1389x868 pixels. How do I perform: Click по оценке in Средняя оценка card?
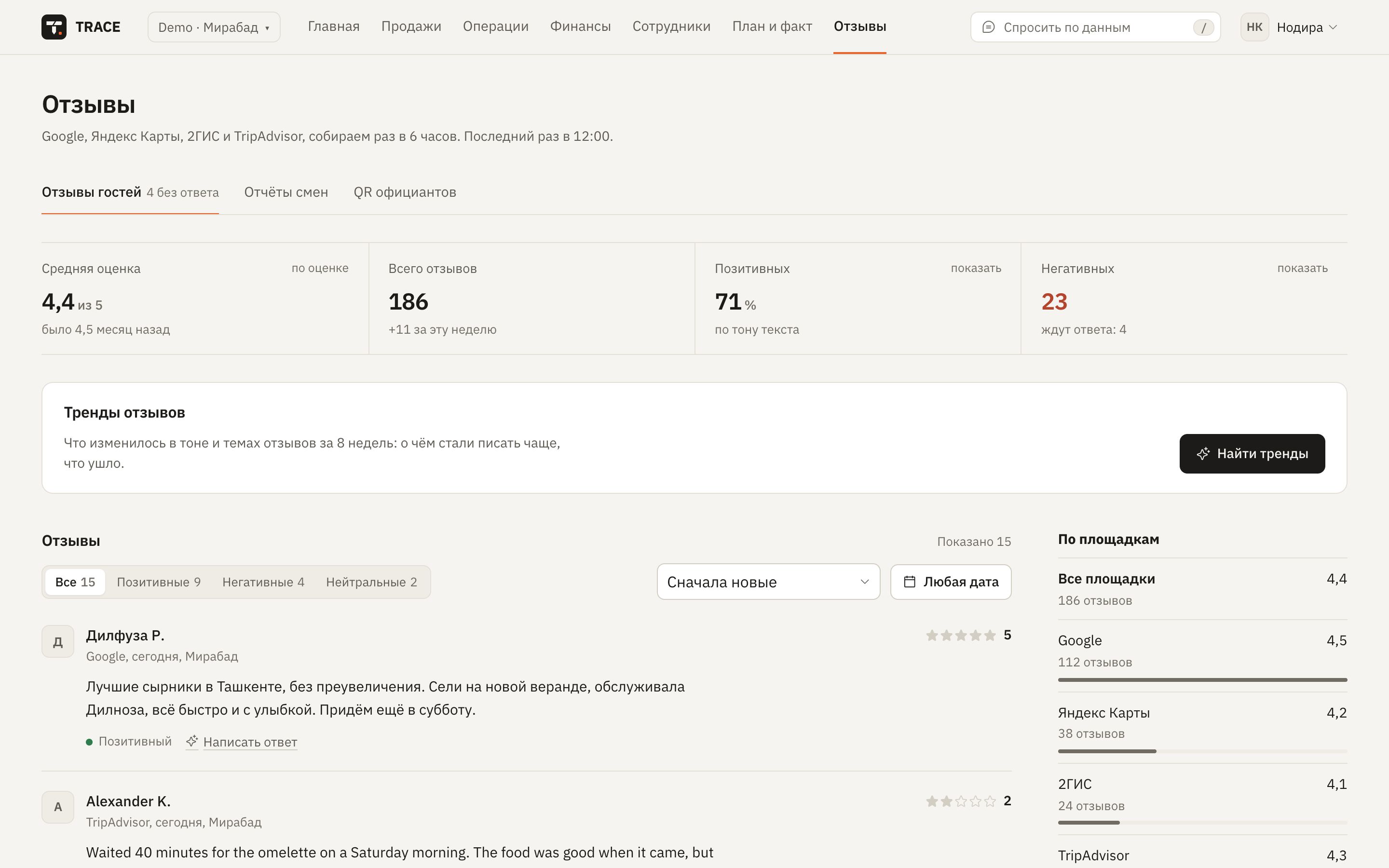(x=320, y=268)
